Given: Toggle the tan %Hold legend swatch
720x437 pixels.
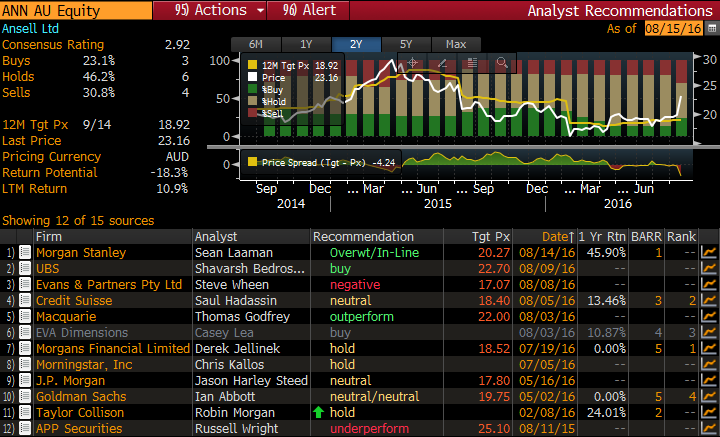Looking at the screenshot, I should coord(253,101).
